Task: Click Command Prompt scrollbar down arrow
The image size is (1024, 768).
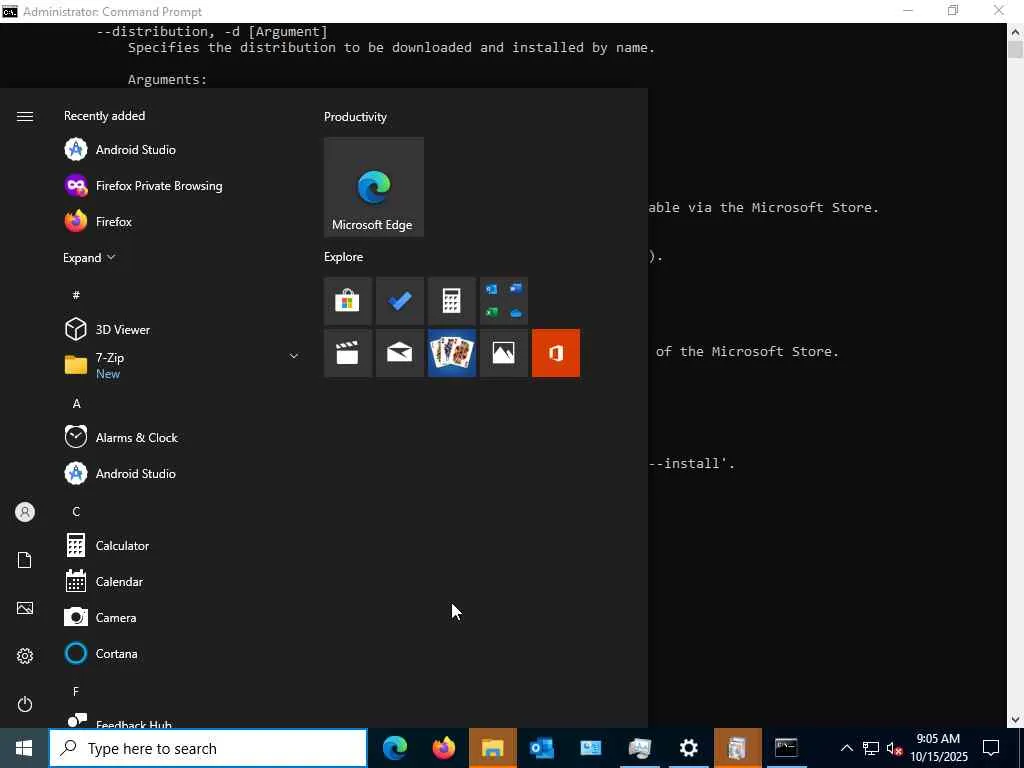Action: click(x=1016, y=720)
